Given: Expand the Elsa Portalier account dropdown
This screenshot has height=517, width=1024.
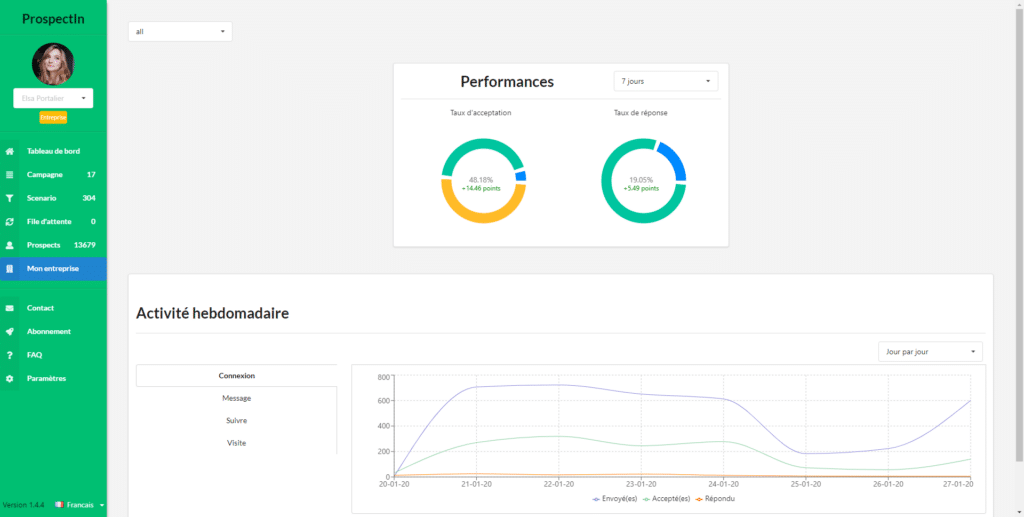Looking at the screenshot, I should (53, 98).
